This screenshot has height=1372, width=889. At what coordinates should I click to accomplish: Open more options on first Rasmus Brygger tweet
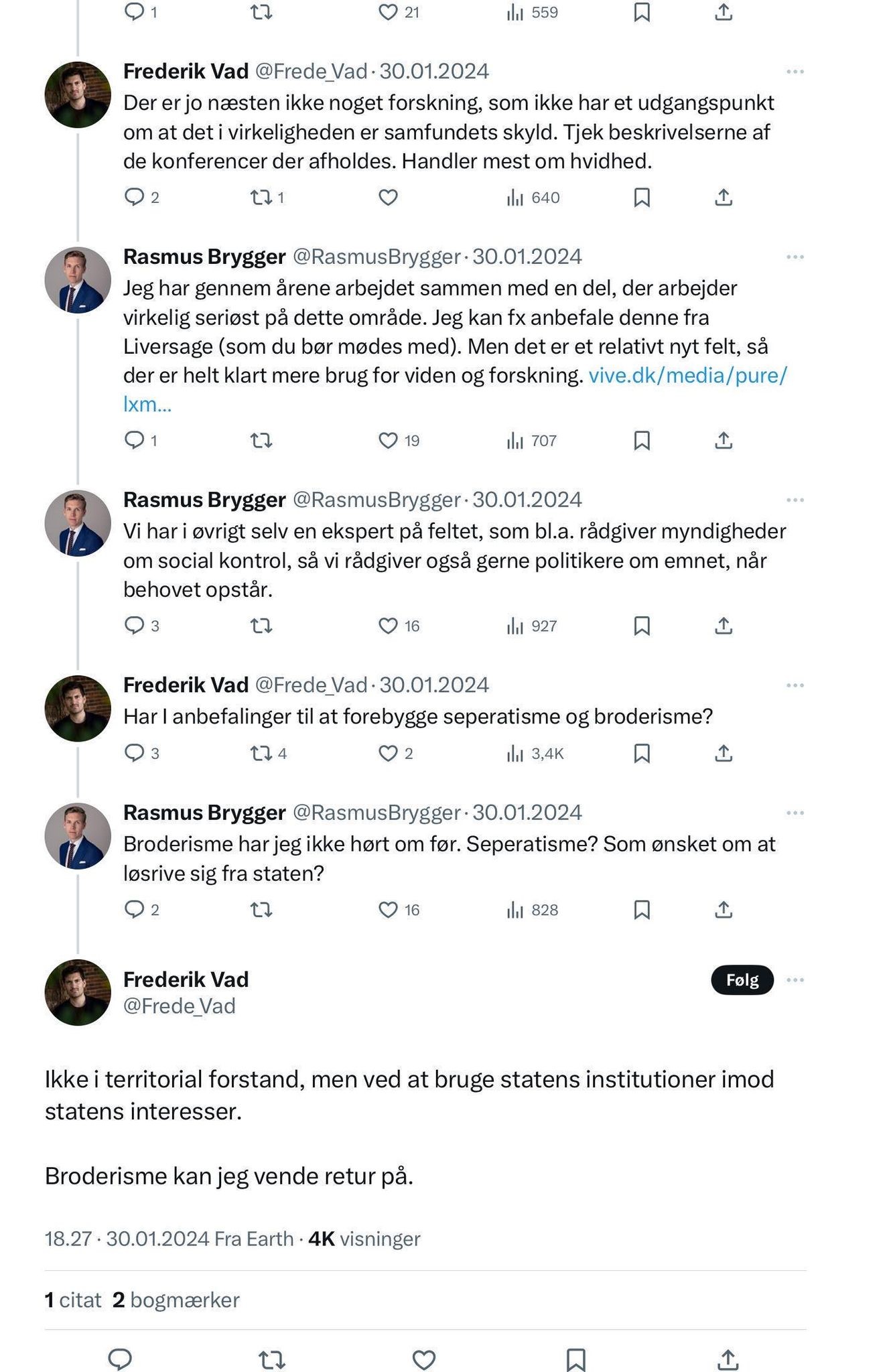coord(795,257)
